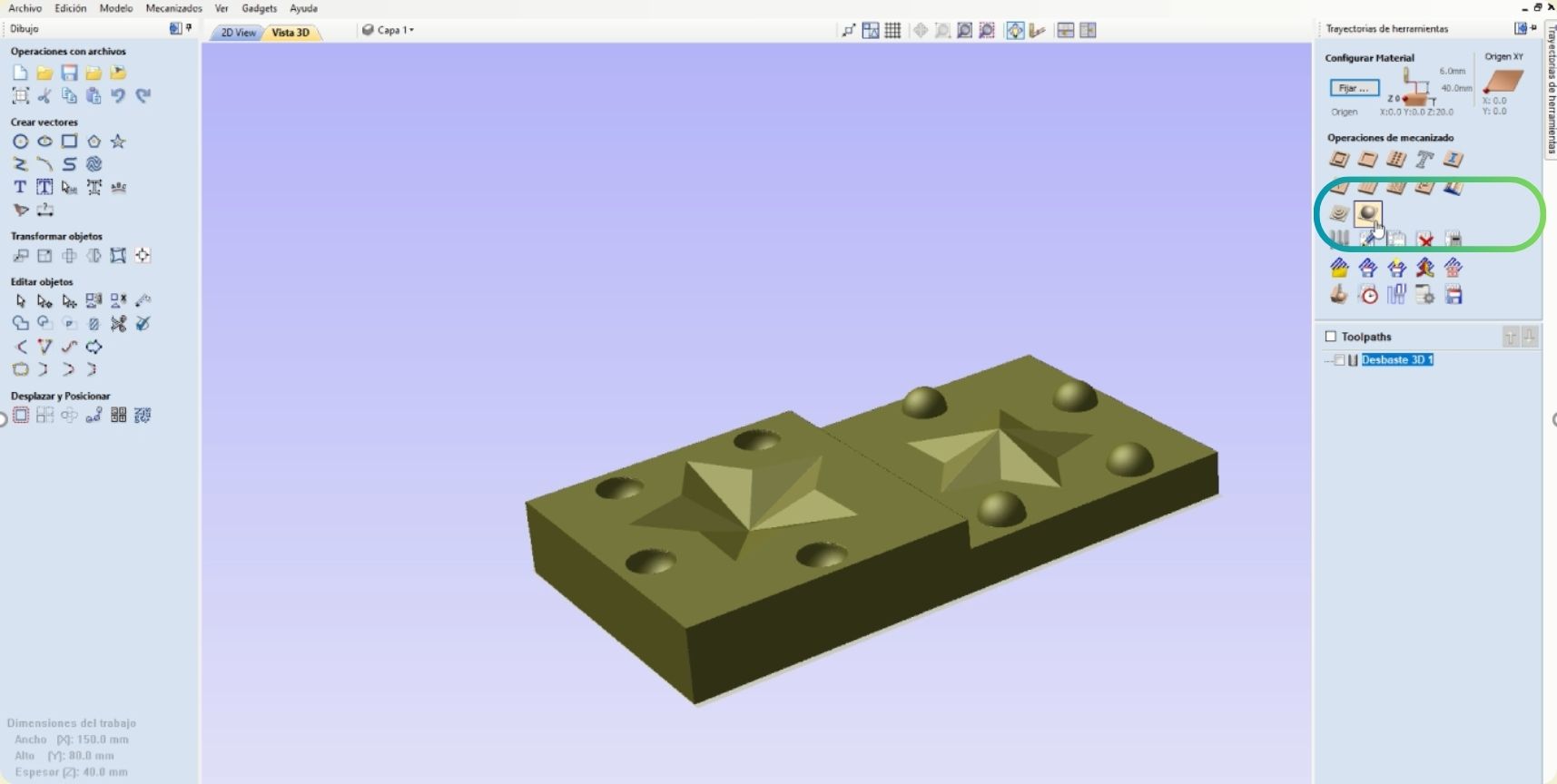The height and width of the screenshot is (784, 1557).
Task: Click the delete toolpath red X icon
Action: [1425, 240]
